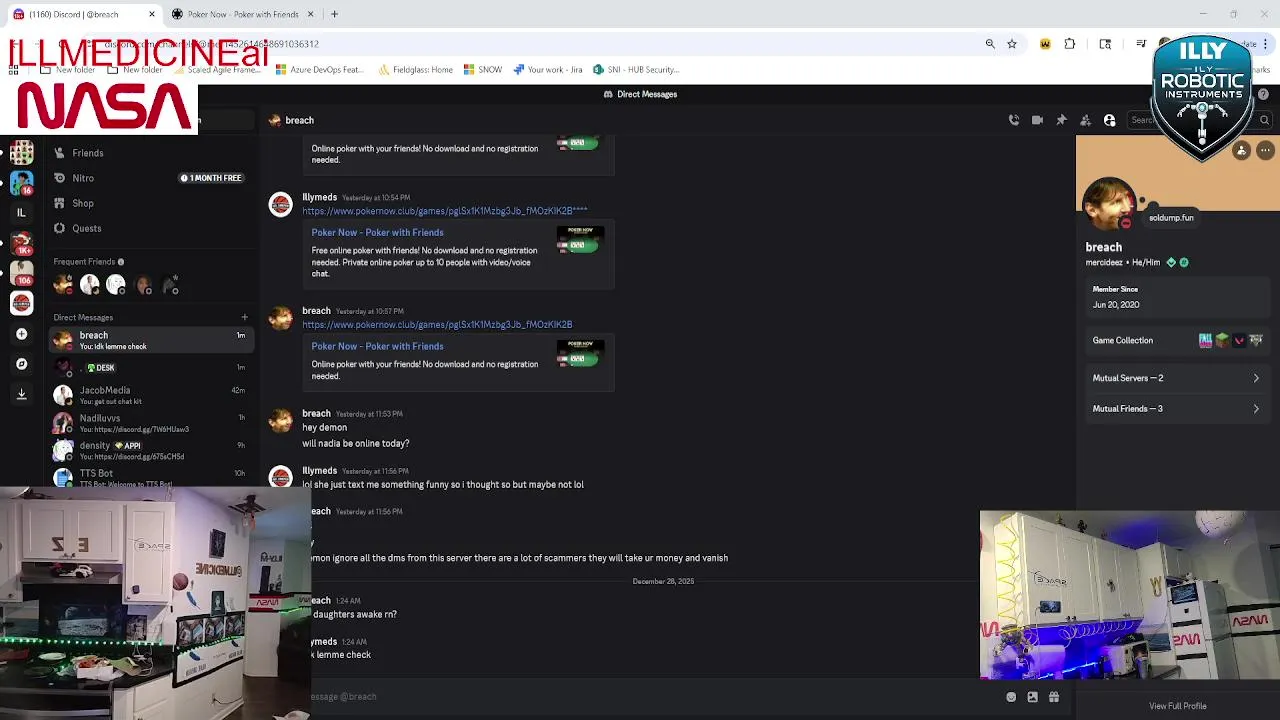
Task: Open the IL server
Action: 22,213
